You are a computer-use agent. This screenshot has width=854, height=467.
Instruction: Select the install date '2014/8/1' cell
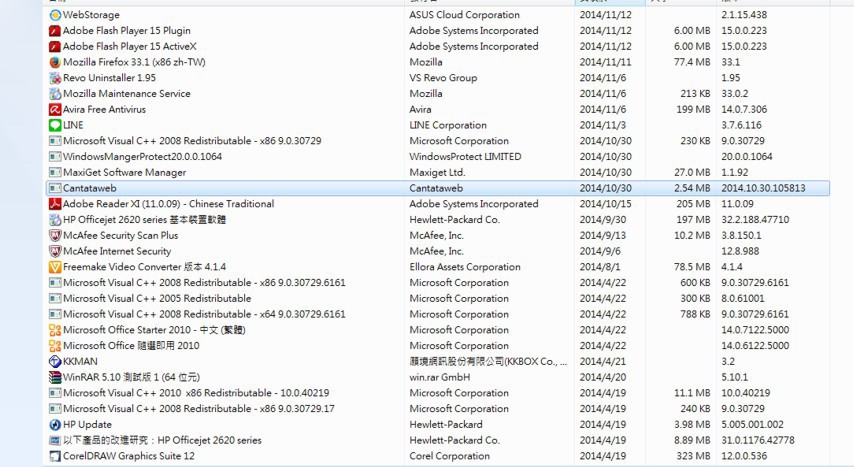tap(600, 267)
